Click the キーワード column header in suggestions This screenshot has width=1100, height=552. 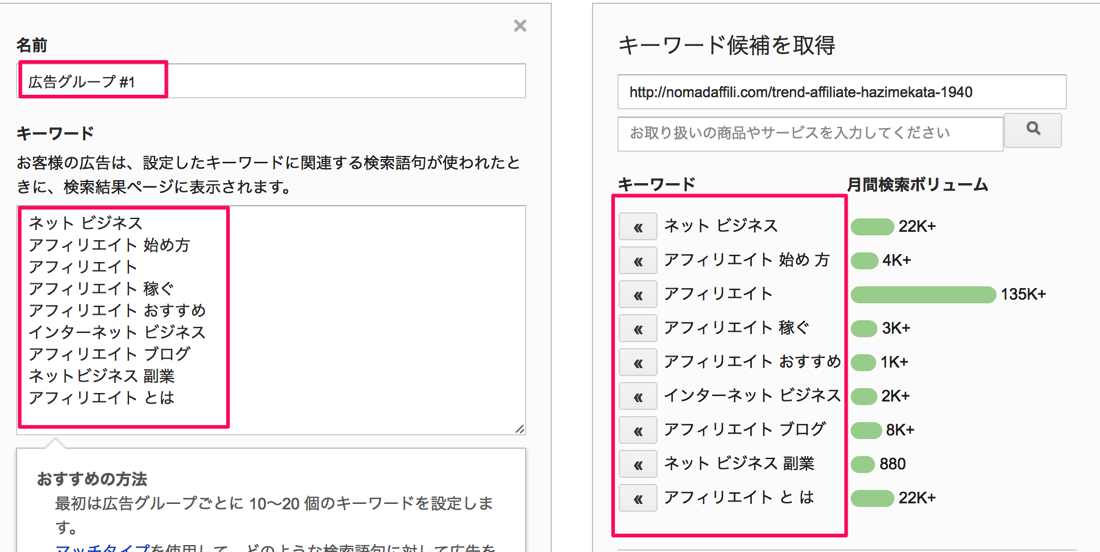click(x=657, y=185)
